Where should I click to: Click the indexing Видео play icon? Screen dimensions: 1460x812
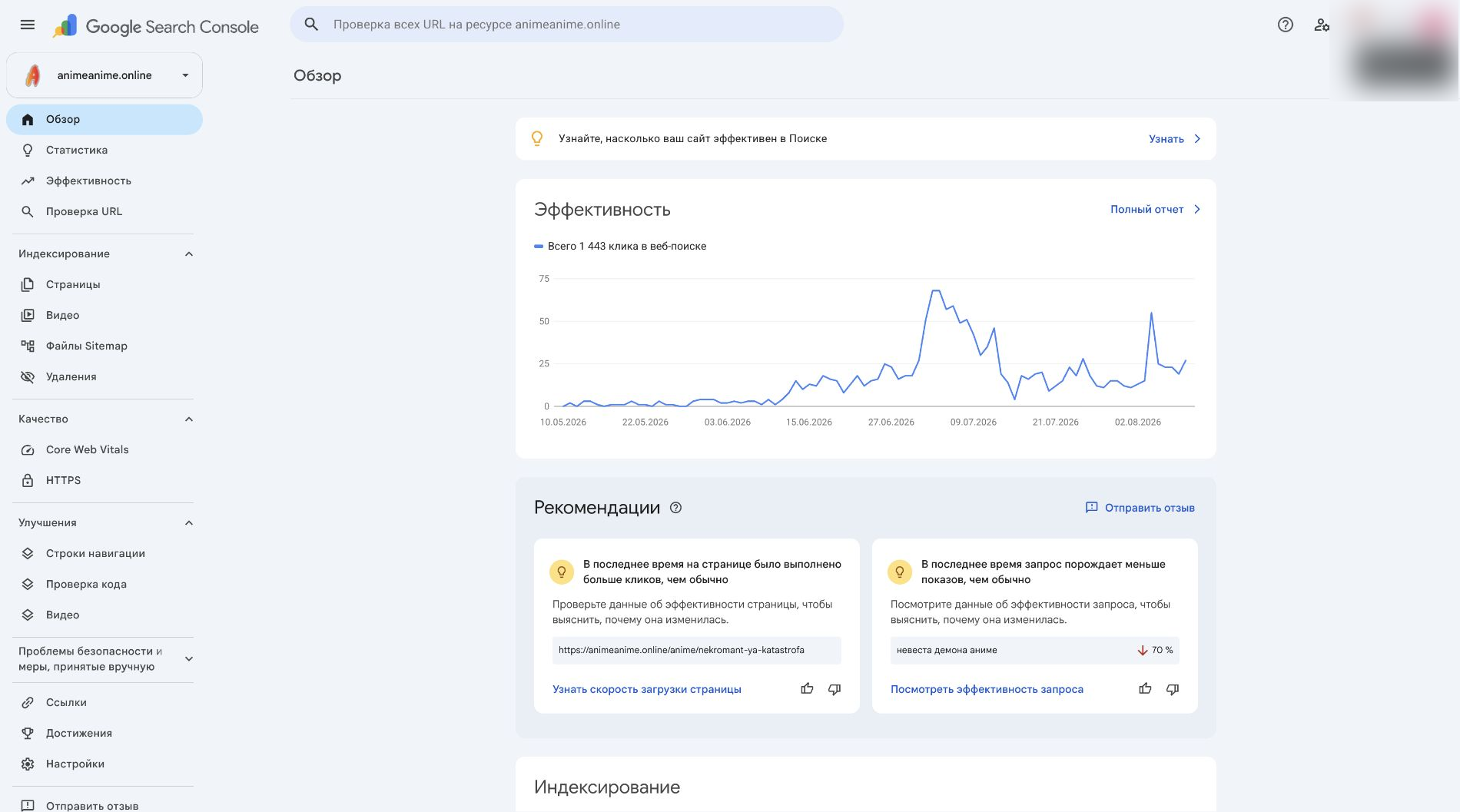(28, 315)
